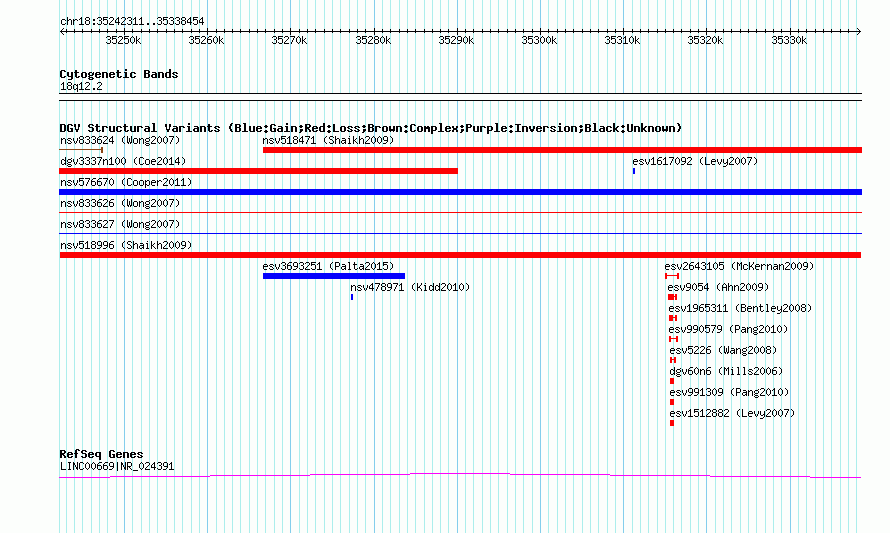
Task: Click the RefSeq Genes track title
Action: coord(101,454)
